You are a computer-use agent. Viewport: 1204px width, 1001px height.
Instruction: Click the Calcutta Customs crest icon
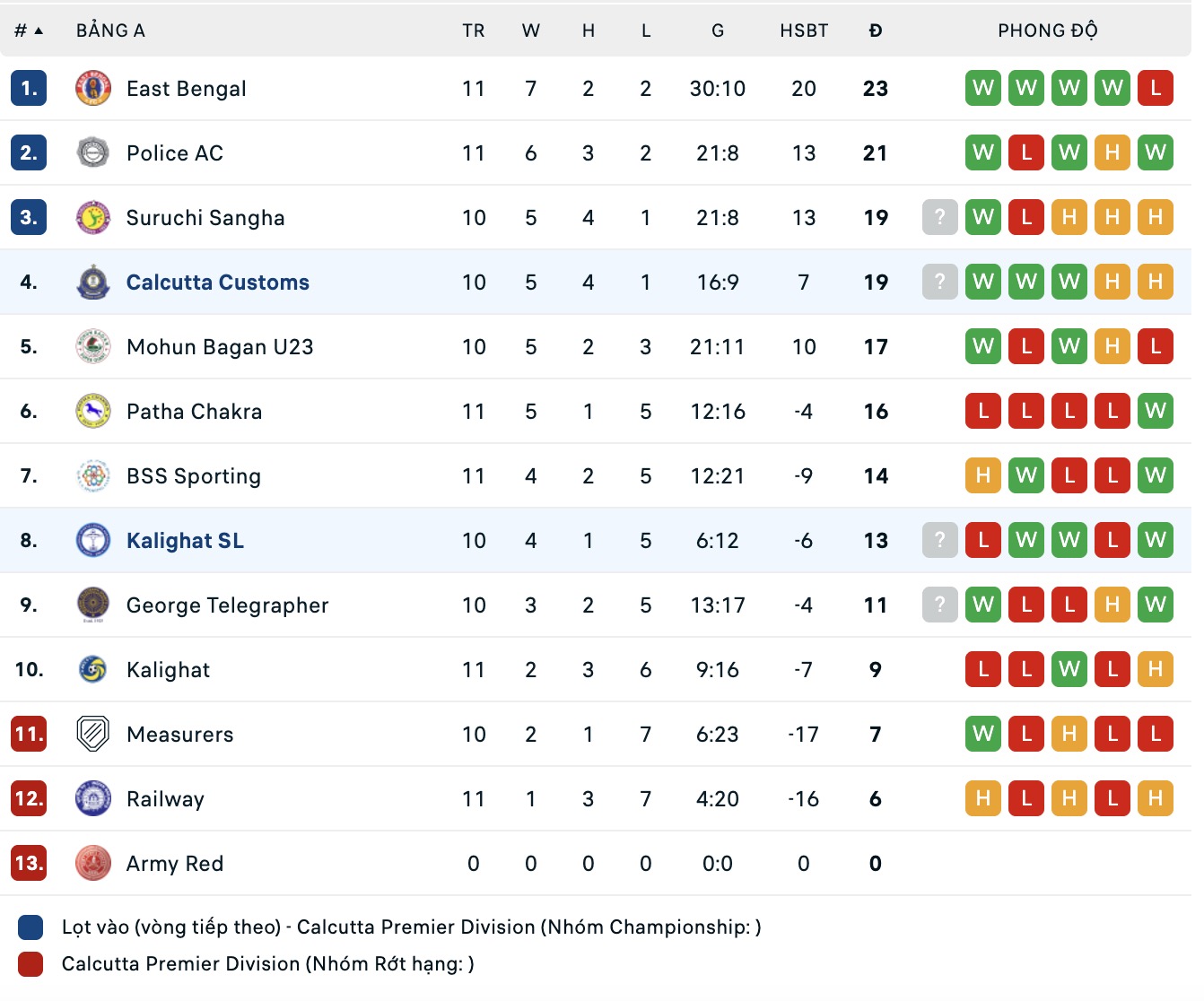tap(93, 282)
